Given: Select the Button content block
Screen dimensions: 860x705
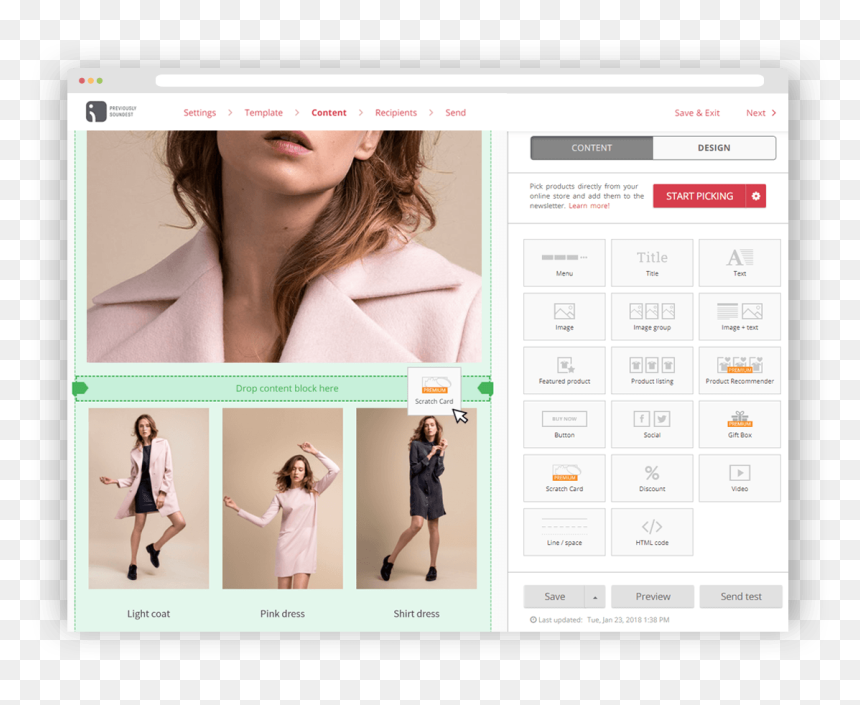Looking at the screenshot, I should pos(564,424).
